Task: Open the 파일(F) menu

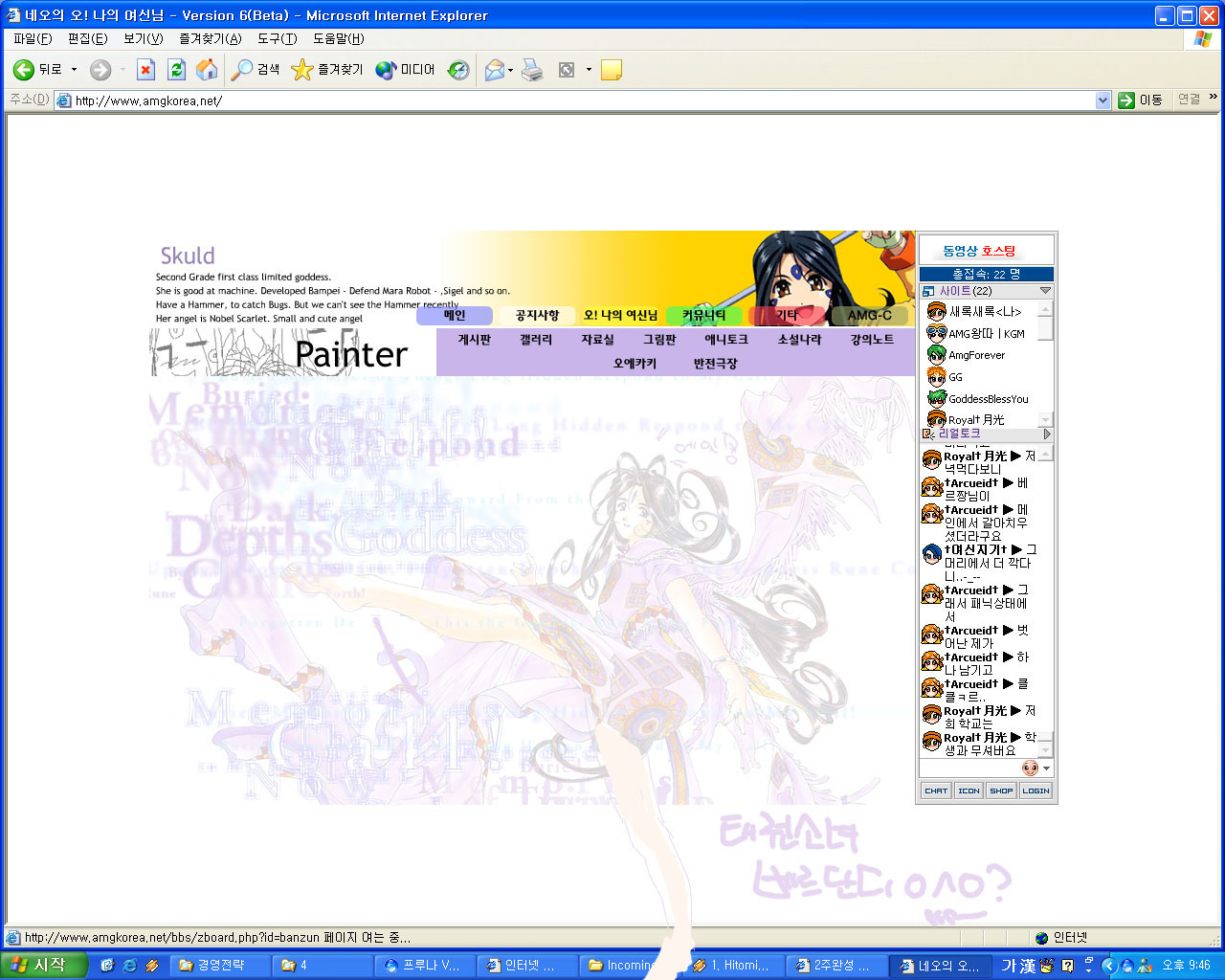Action: pos(33,39)
